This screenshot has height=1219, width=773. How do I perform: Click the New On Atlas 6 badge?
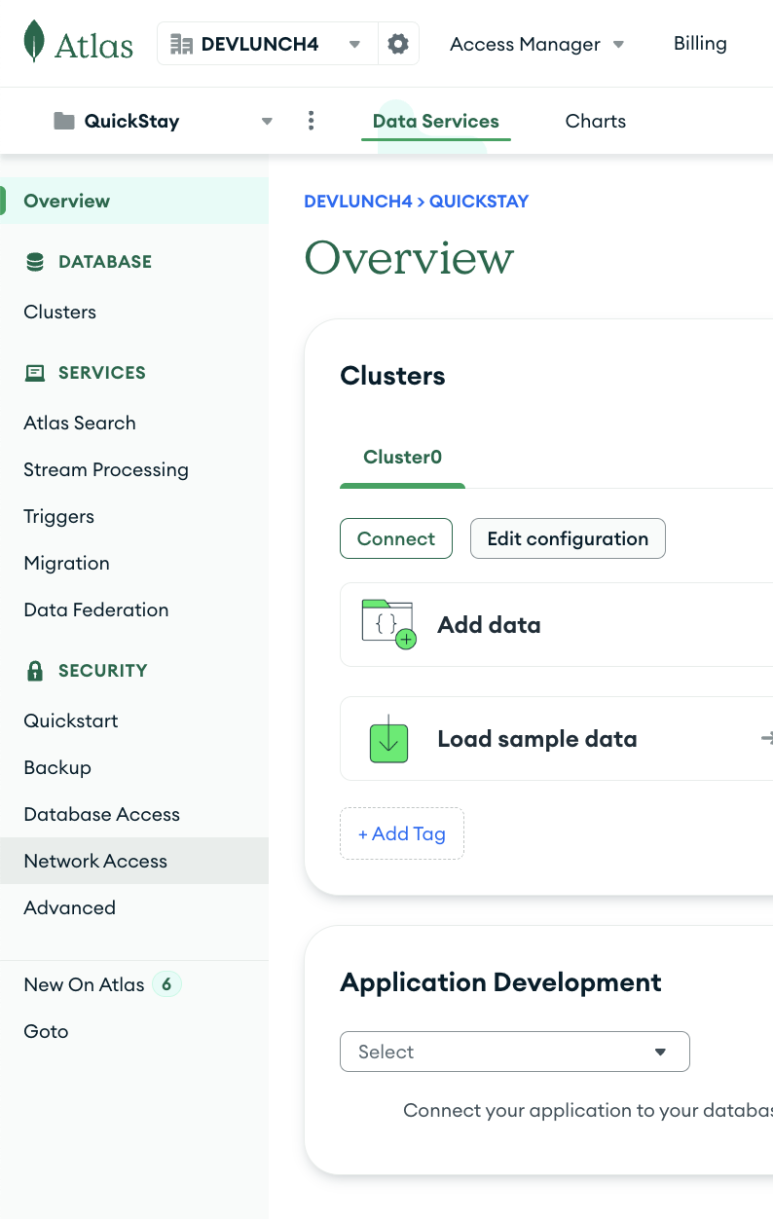167,985
